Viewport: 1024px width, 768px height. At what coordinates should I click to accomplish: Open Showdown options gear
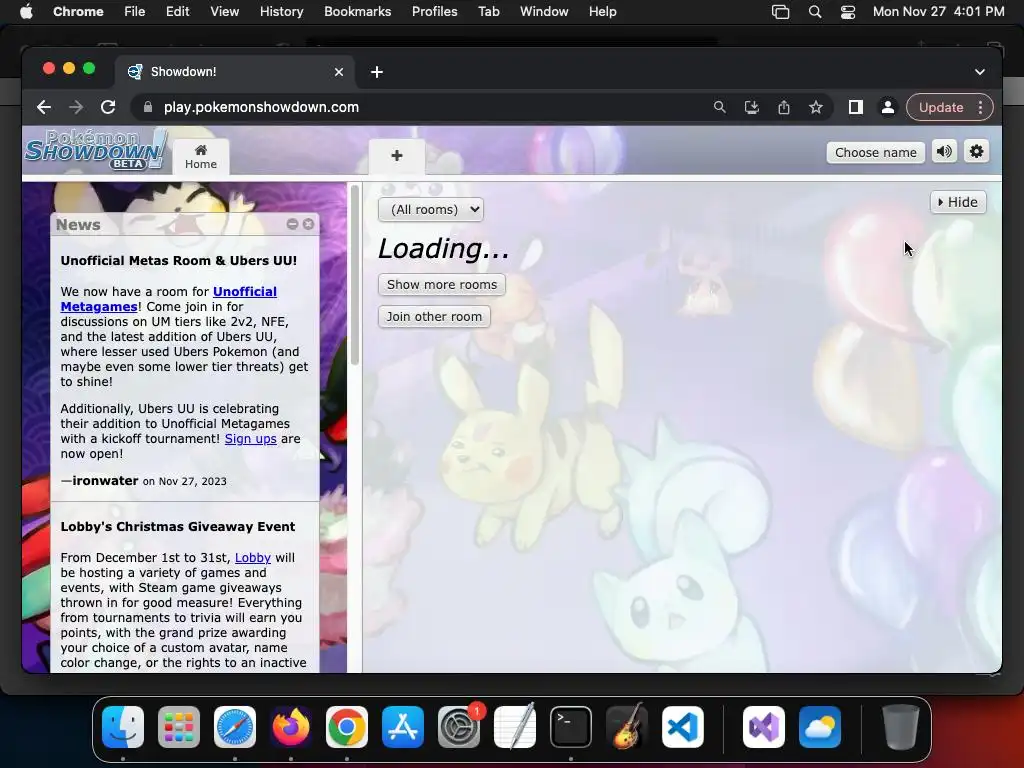coord(976,152)
